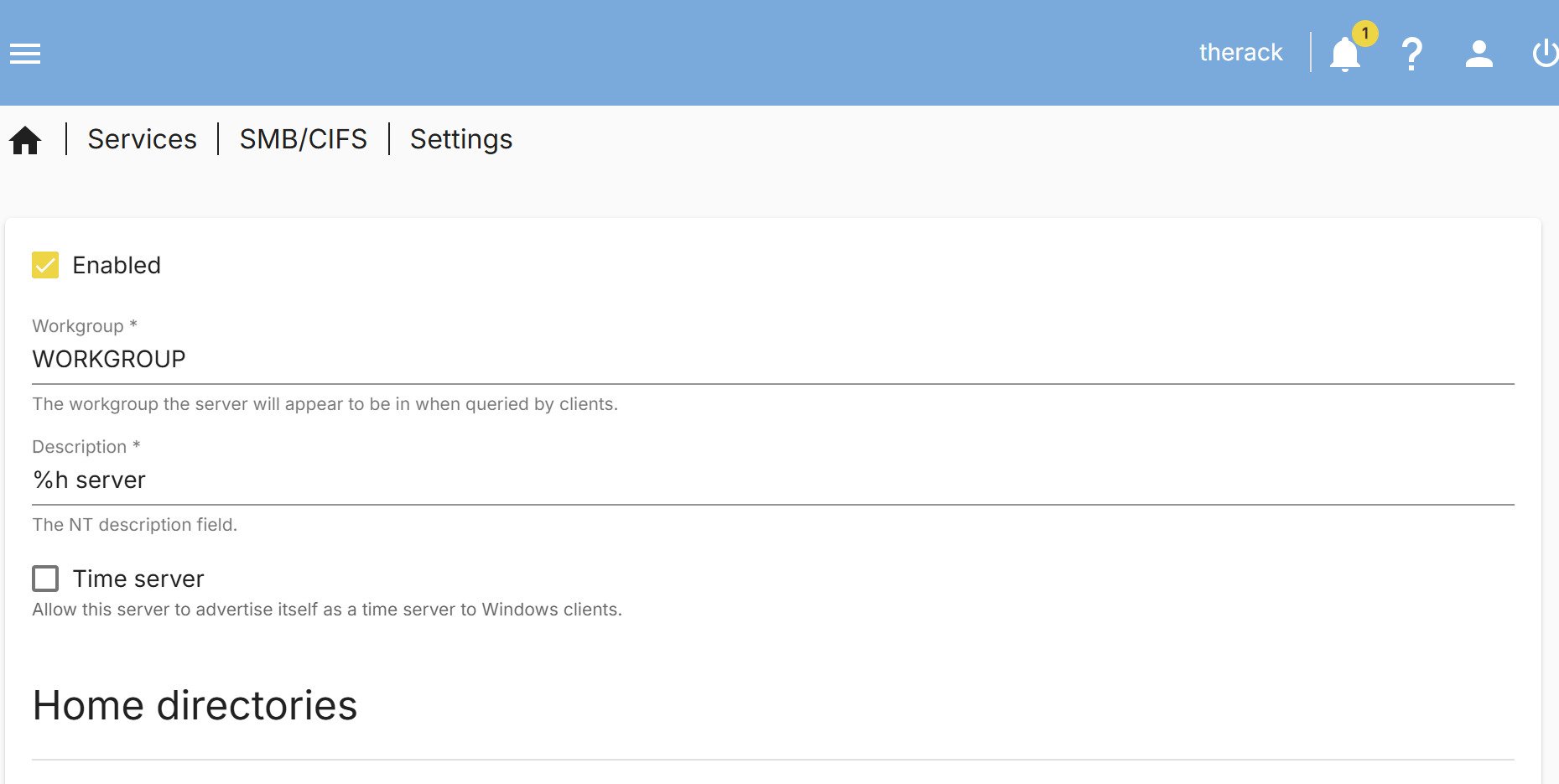This screenshot has width=1559, height=784.
Task: Uncheck the Enabled checkbox
Action: pyautogui.click(x=45, y=265)
